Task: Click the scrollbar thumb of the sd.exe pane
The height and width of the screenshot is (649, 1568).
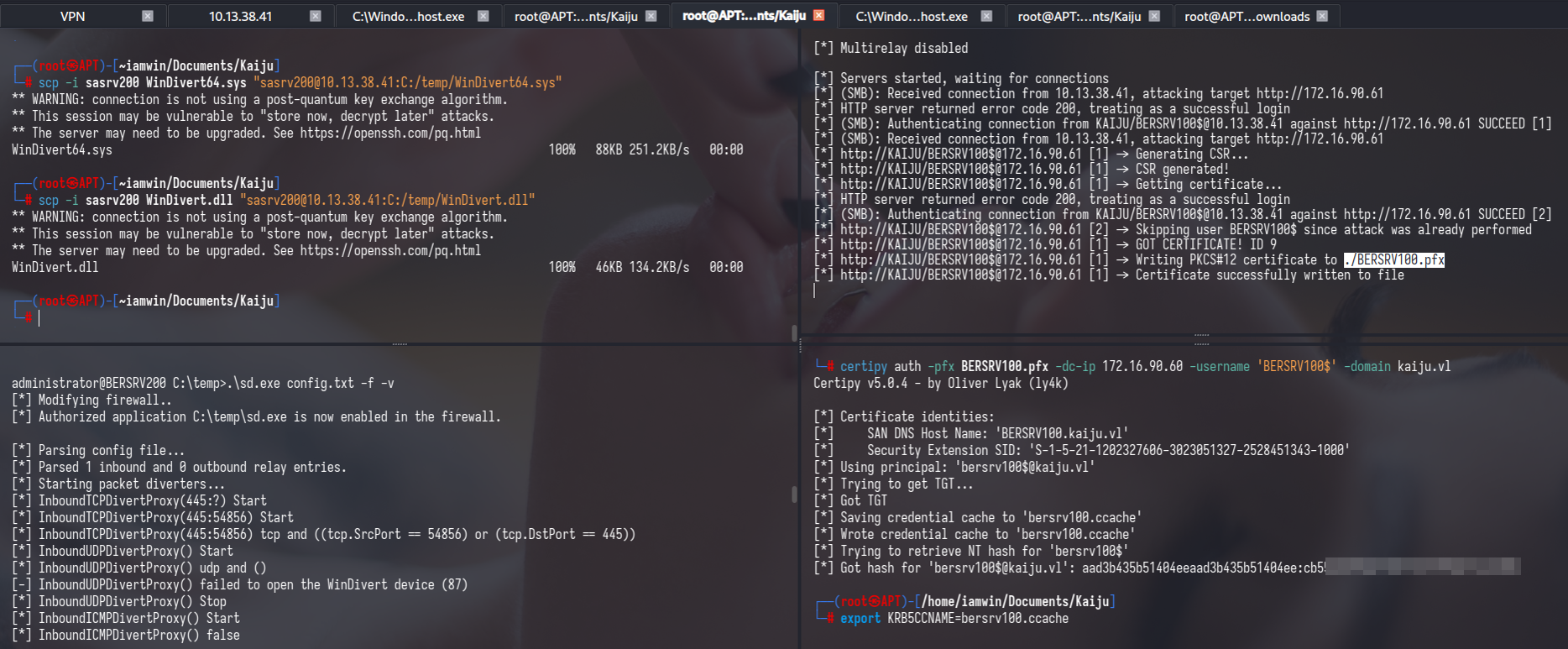Action: [x=794, y=495]
